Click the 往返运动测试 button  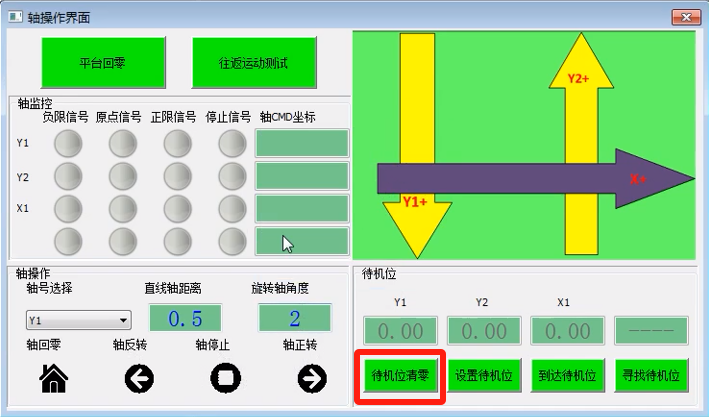254,63
